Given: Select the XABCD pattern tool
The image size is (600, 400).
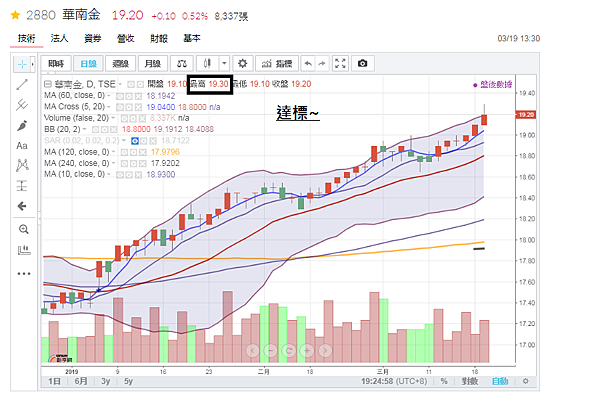Looking at the screenshot, I should 22,165.
